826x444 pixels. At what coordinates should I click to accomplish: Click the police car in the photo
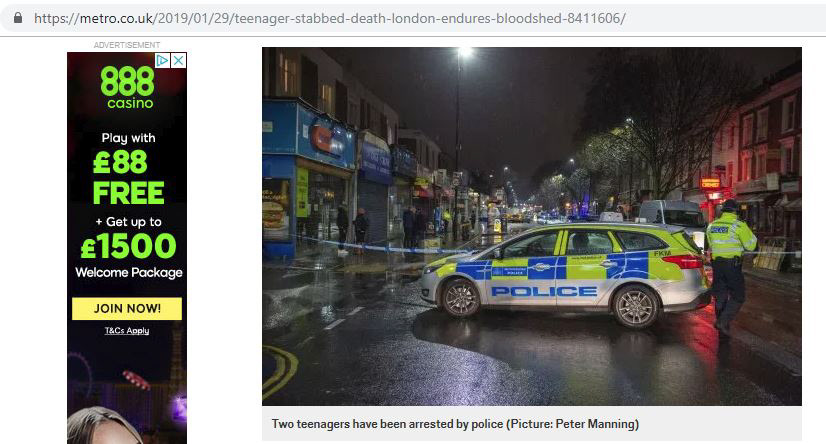[x=566, y=274]
